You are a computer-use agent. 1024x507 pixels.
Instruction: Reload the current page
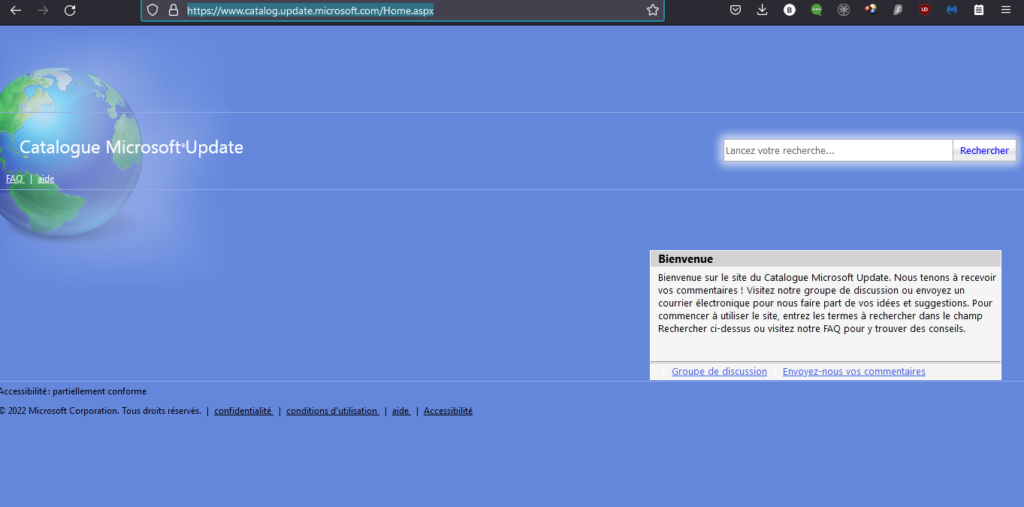[70, 10]
